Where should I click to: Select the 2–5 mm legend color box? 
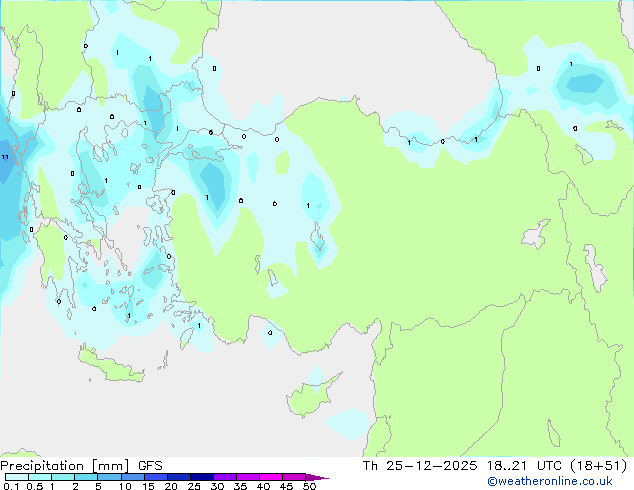point(86,477)
